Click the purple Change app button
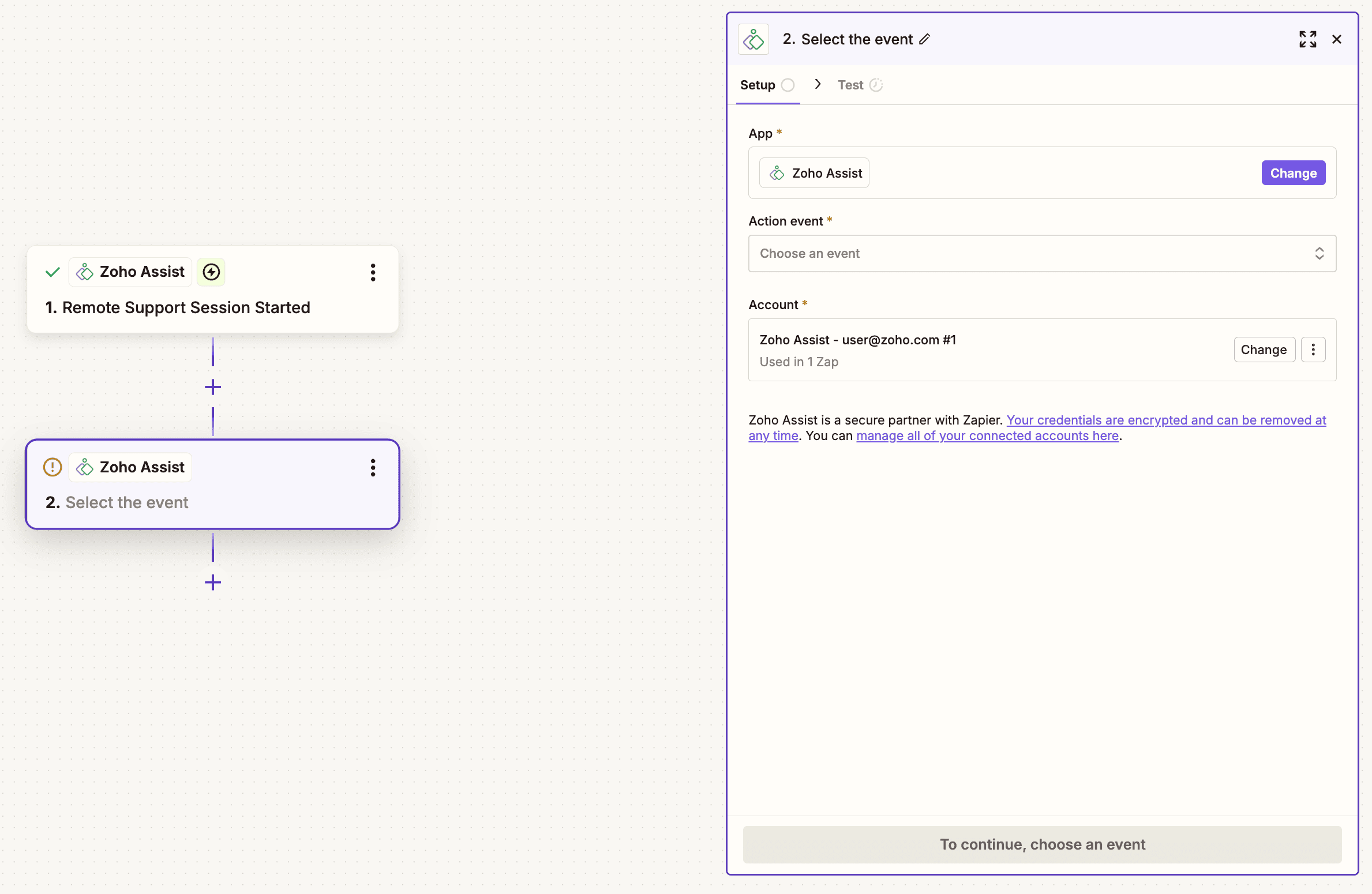Screen dimensions: 1372x894 [1293, 173]
